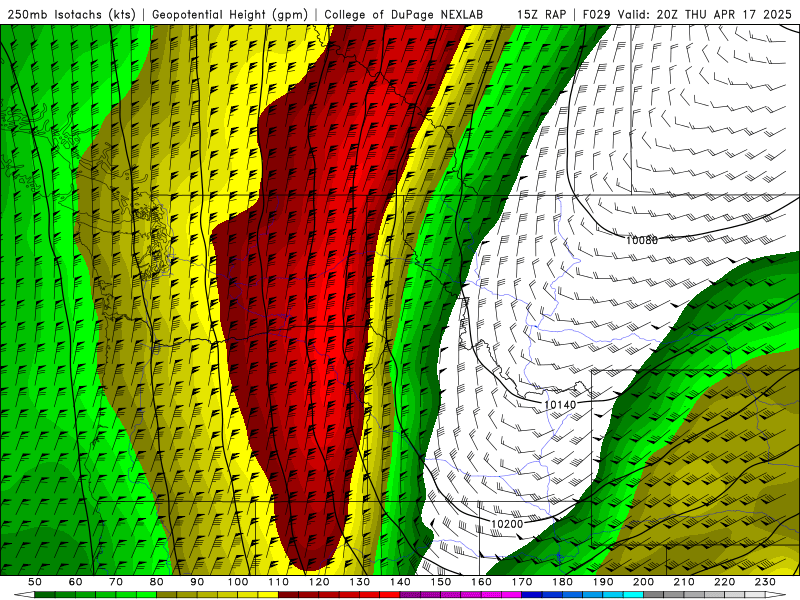Click the cyan swatch before the 200 mark
This screenshot has height=600, width=800.
click(x=633, y=594)
